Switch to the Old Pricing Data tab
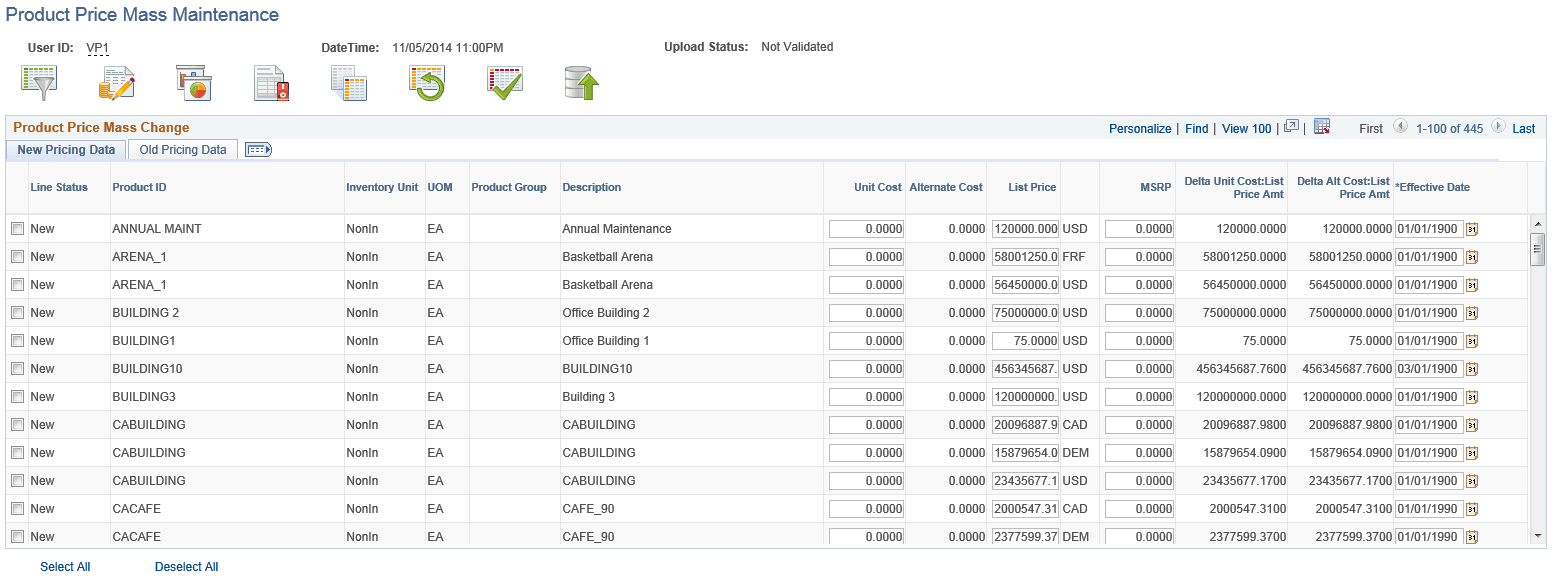Screen dimensions: 1557x578 coord(182,148)
